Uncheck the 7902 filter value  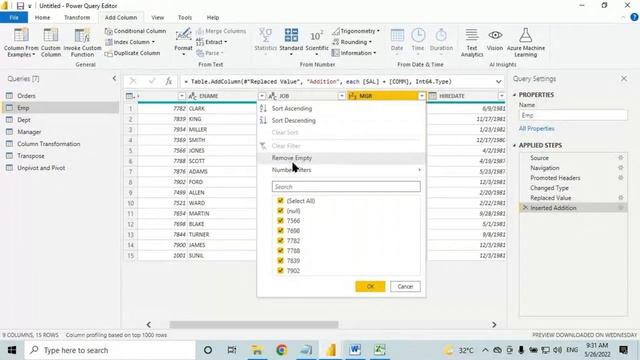coord(280,271)
